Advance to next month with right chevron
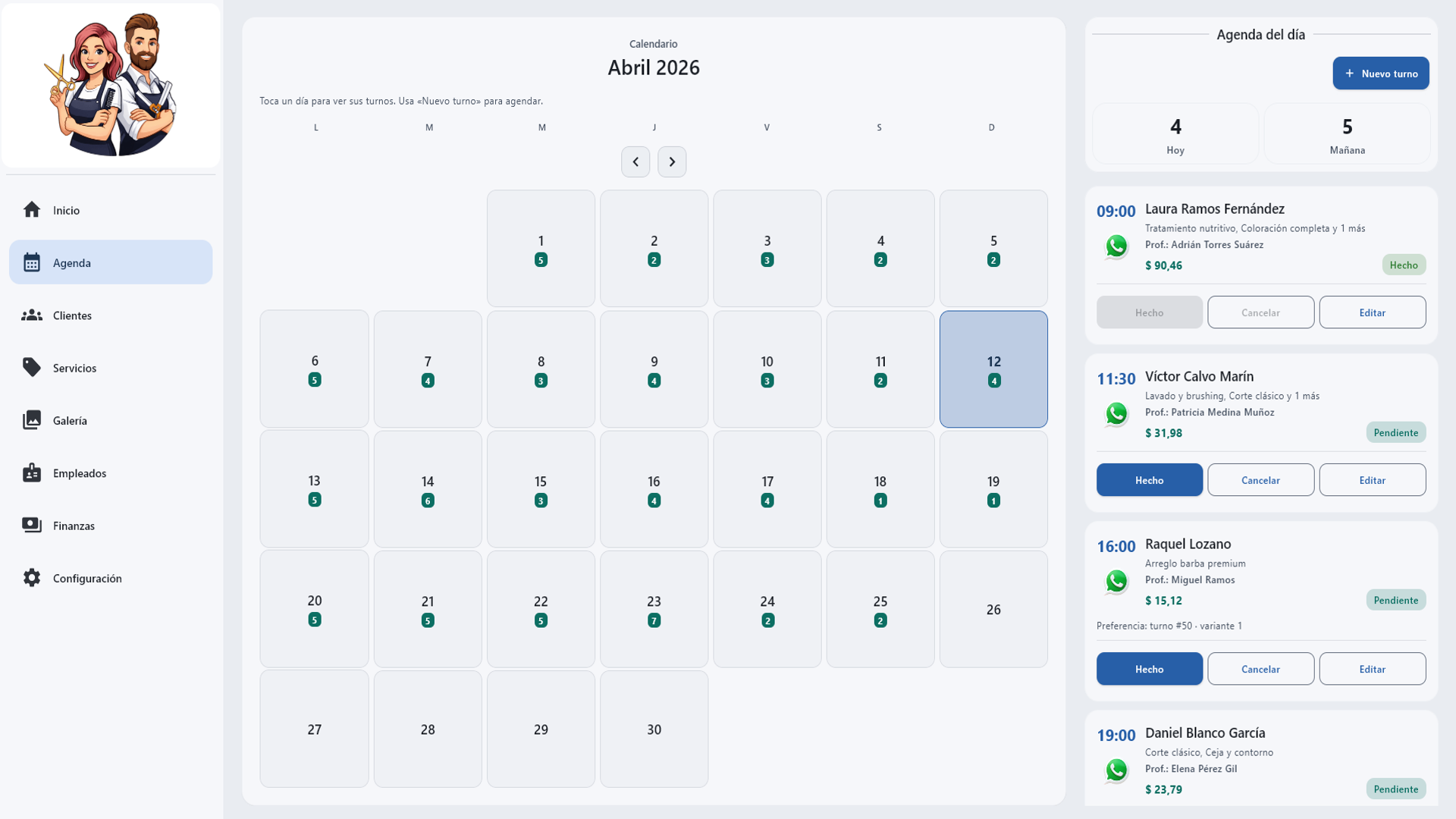The width and height of the screenshot is (1456, 819). pyautogui.click(x=672, y=162)
